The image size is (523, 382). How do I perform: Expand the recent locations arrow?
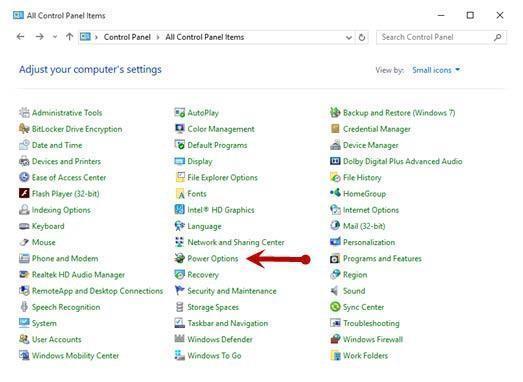pos(55,37)
